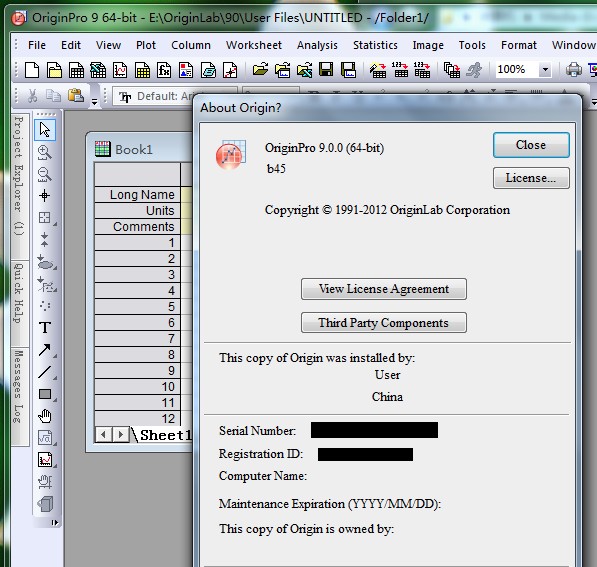Click the sheet tab scroll-right arrow

click(x=120, y=434)
